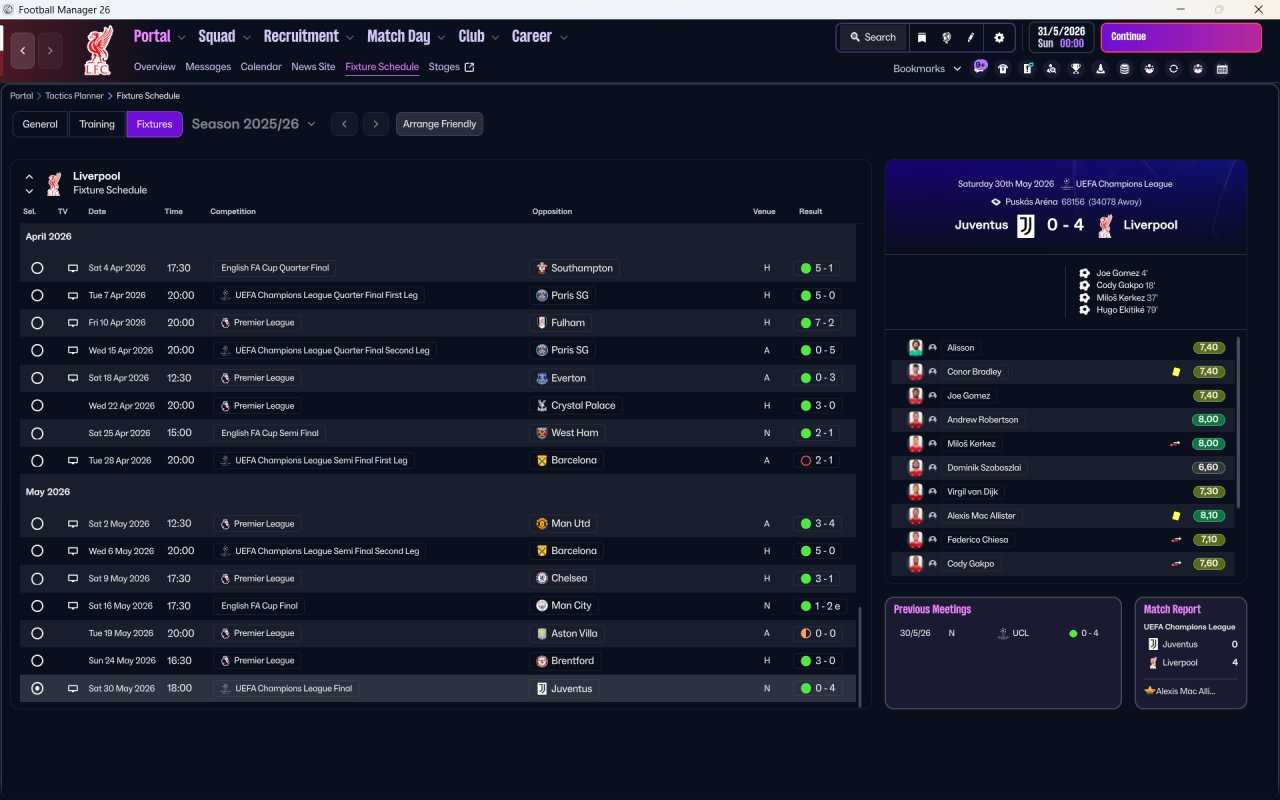Click Alisson's player portrait thumbnail
Viewport: 1280px width, 800px height.
(x=915, y=348)
